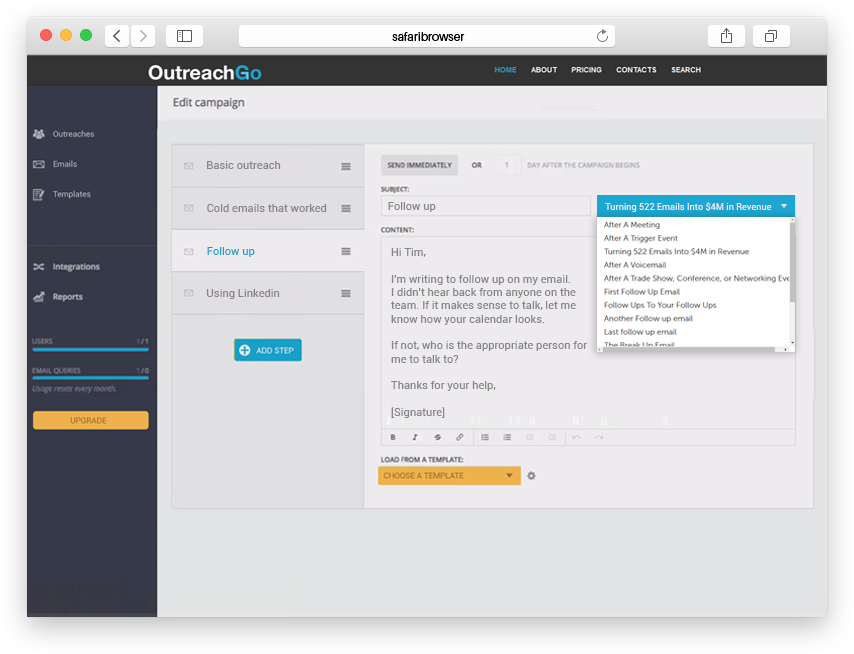Open the Reports sidebar section
The height and width of the screenshot is (654, 854).
58,297
